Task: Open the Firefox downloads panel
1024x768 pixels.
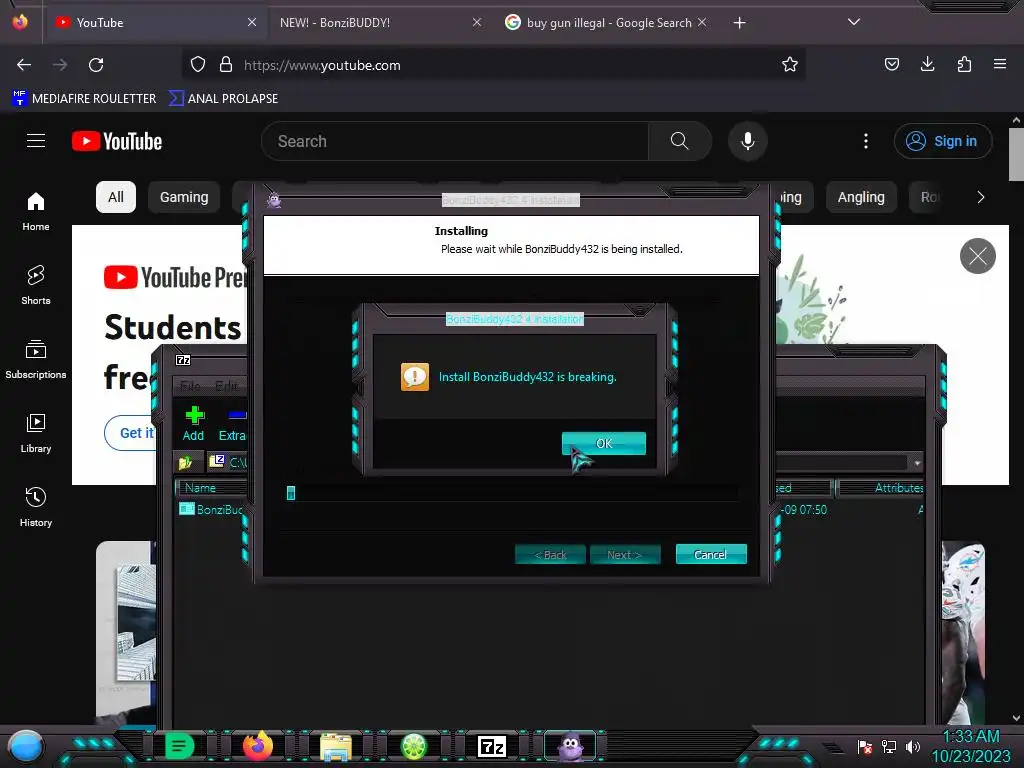Action: pos(927,64)
